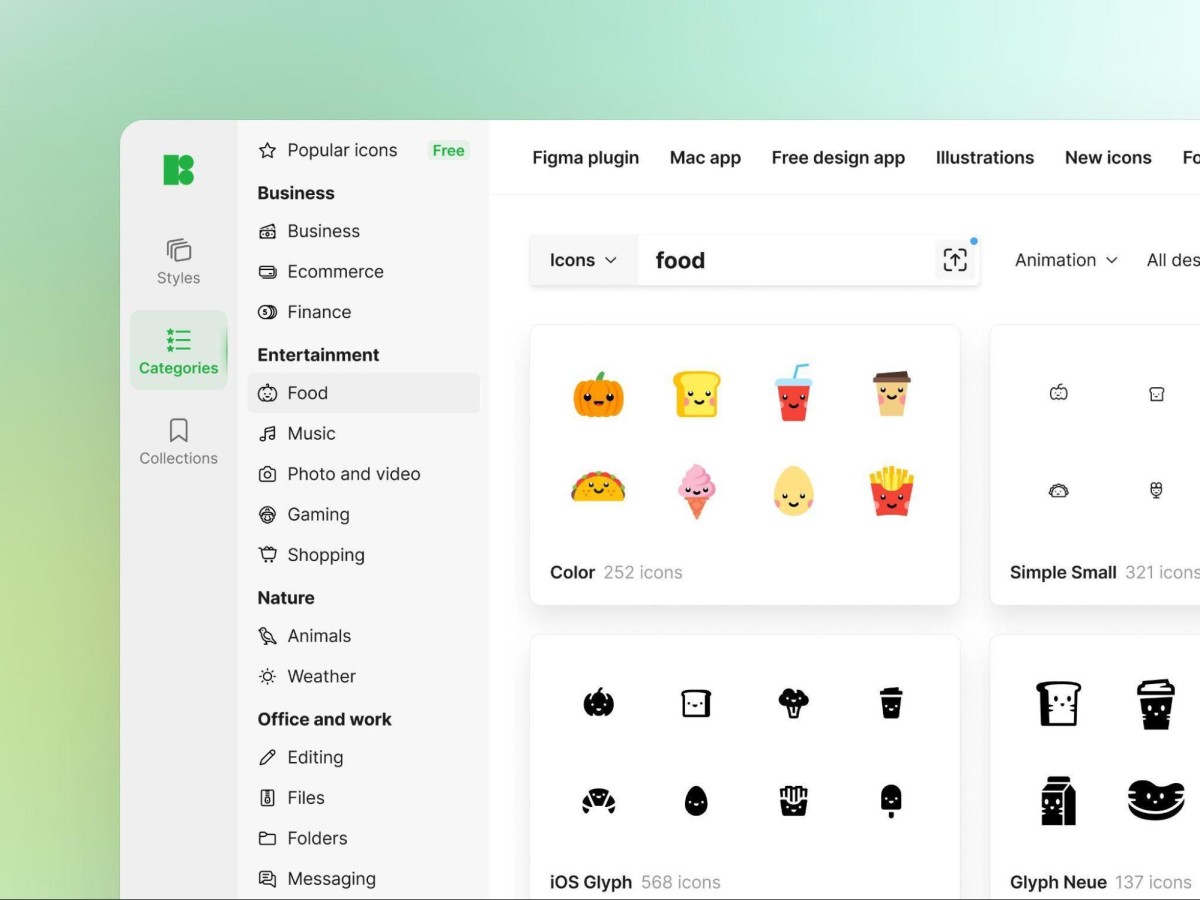
Task: Choose the color french fries icon
Action: point(891,490)
